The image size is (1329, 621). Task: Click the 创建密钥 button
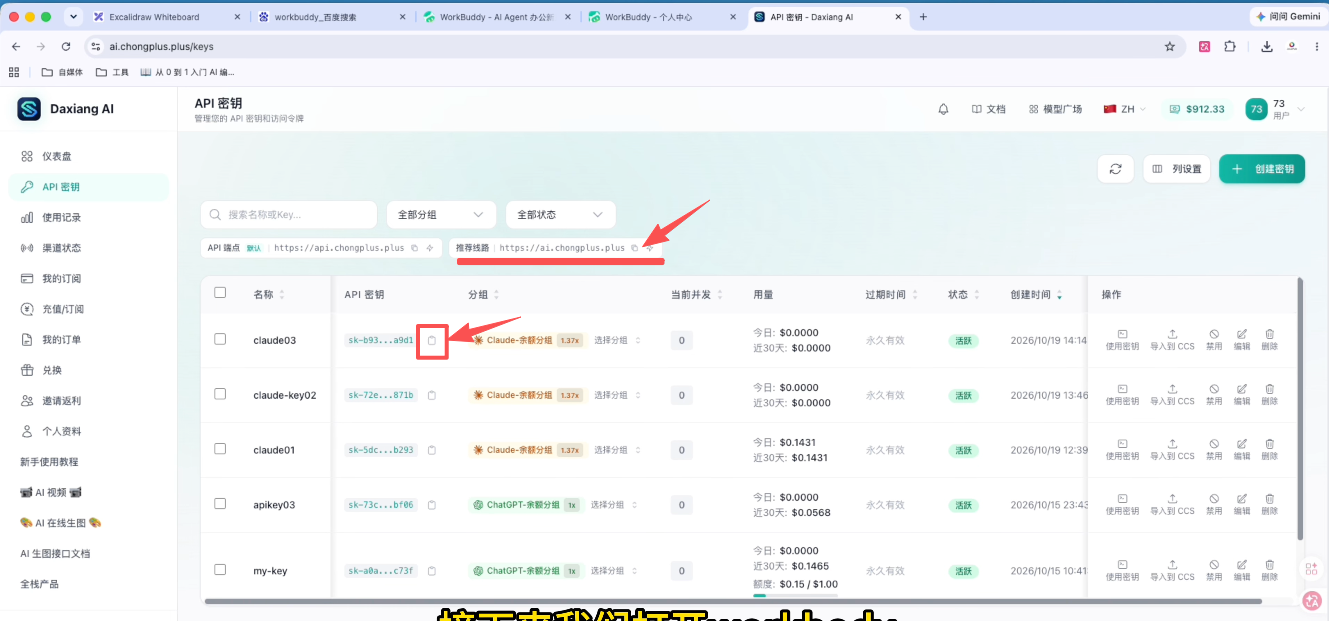(x=1262, y=169)
